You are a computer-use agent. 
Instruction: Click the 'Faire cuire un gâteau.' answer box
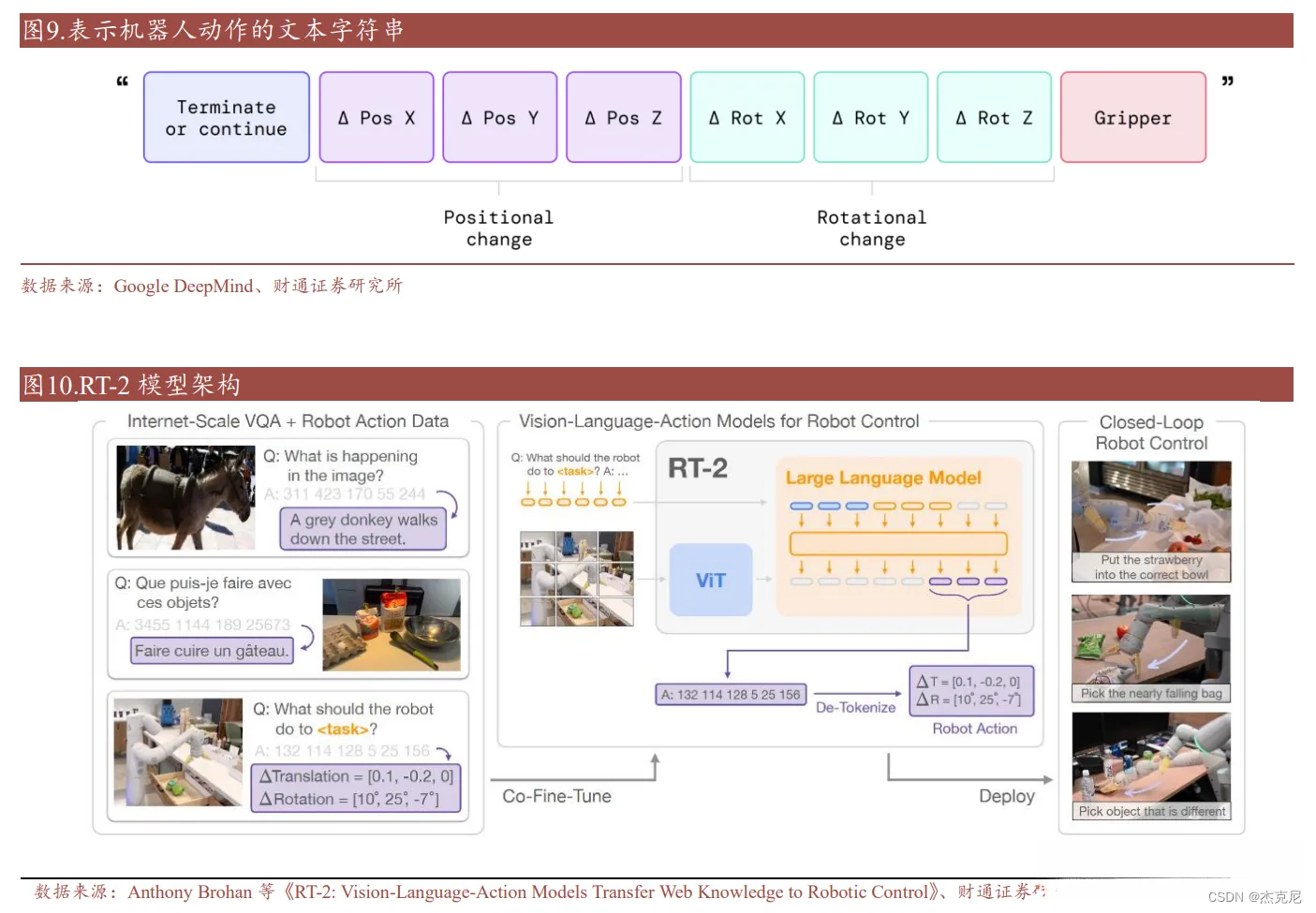pyautogui.click(x=212, y=651)
